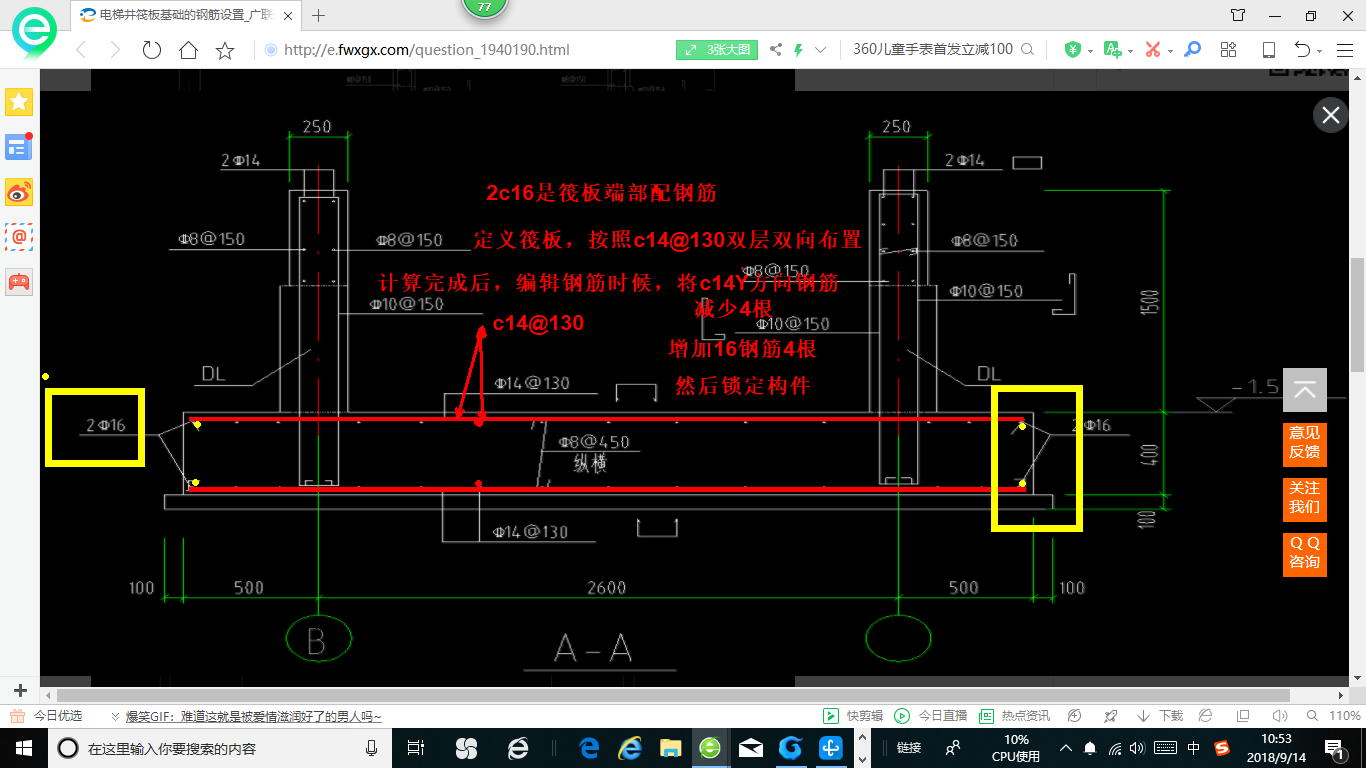The image size is (1366, 768).
Task: Click the blue key password manager icon
Action: click(x=1192, y=50)
